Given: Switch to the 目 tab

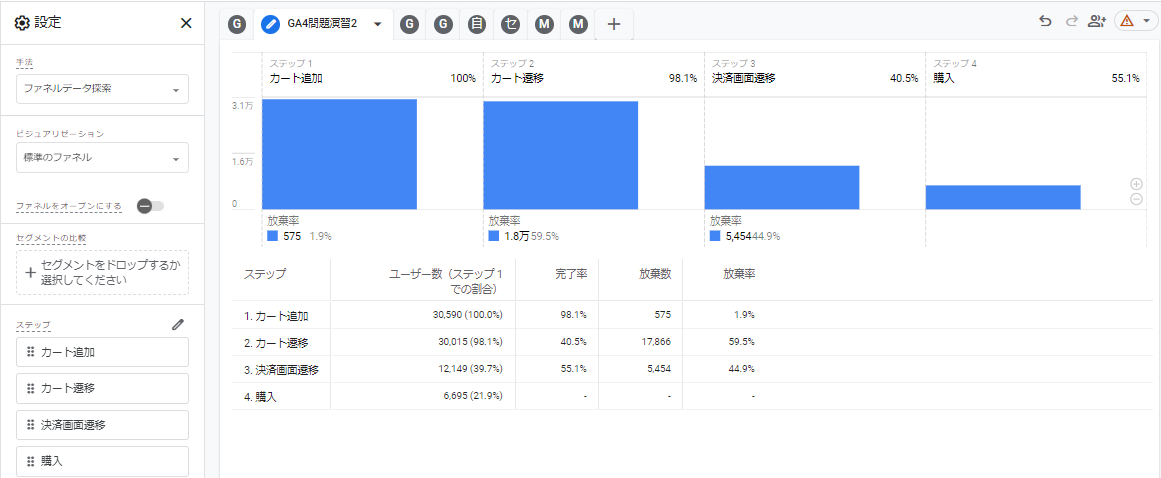Looking at the screenshot, I should [x=478, y=24].
